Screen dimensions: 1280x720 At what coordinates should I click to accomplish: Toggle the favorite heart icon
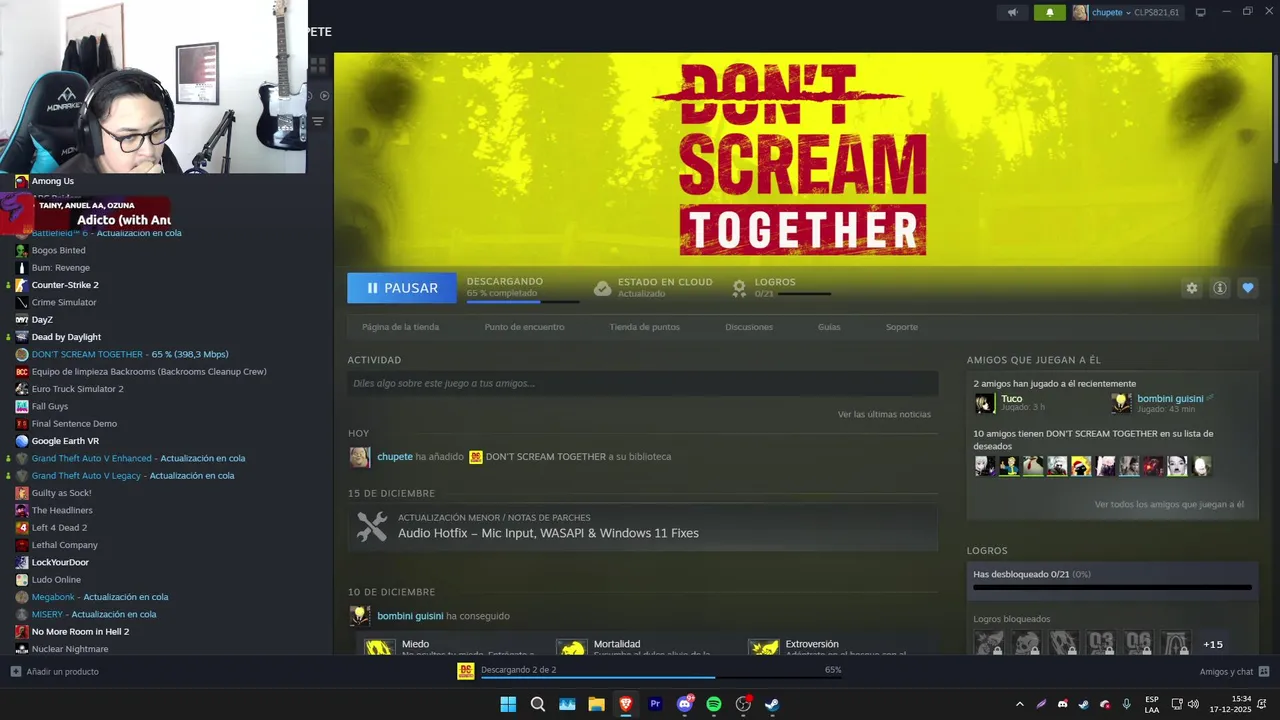(1248, 288)
